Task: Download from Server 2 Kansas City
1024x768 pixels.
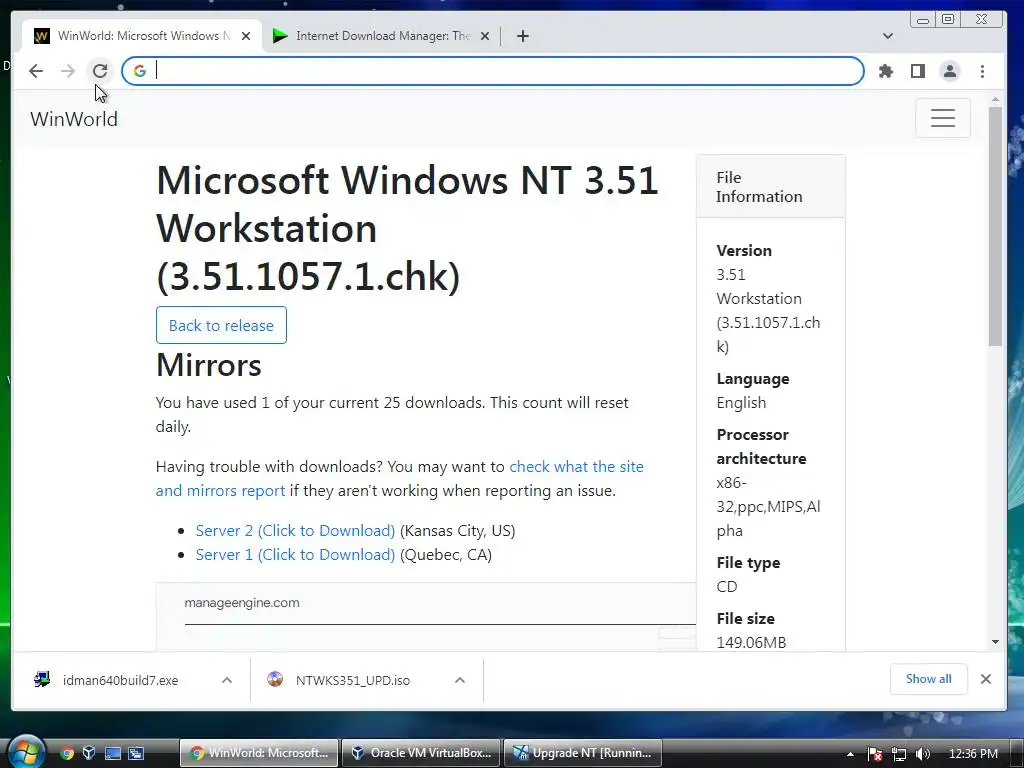Action: click(x=295, y=530)
